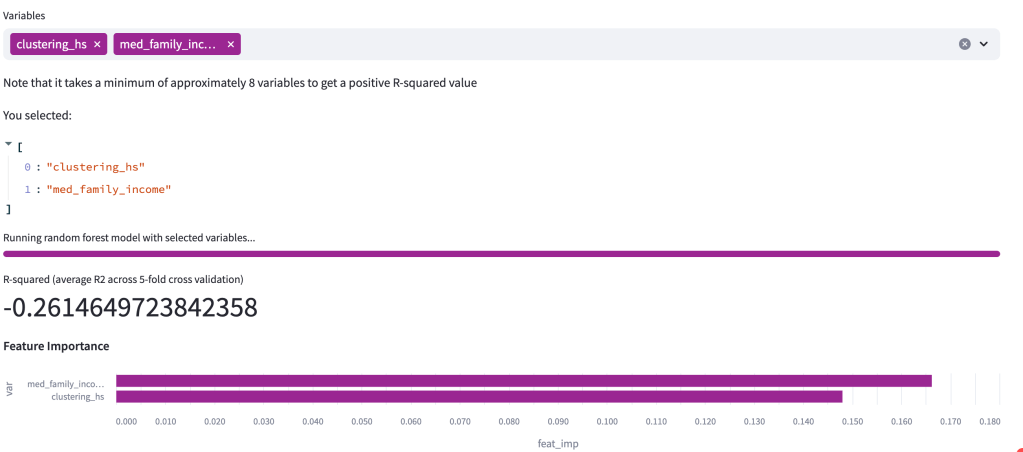The image size is (1023, 452).
Task: Click the "med_family_income" JSON string value
Action: 109,188
